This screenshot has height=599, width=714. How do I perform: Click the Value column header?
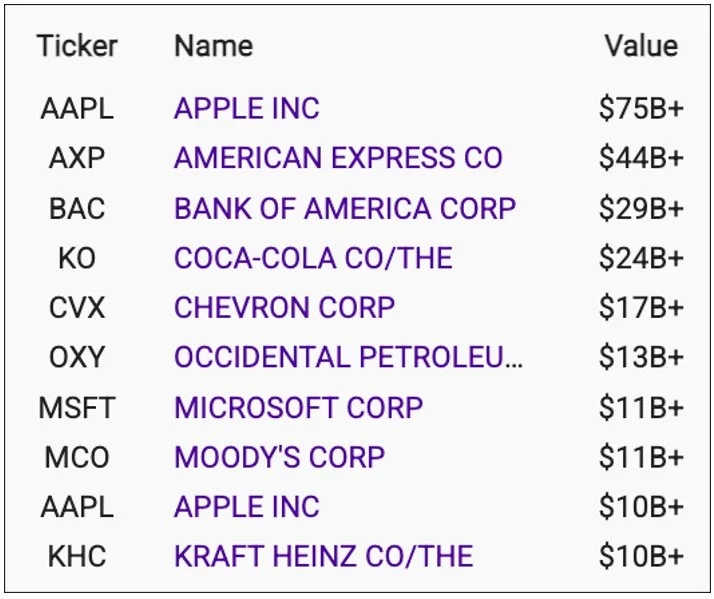point(641,46)
